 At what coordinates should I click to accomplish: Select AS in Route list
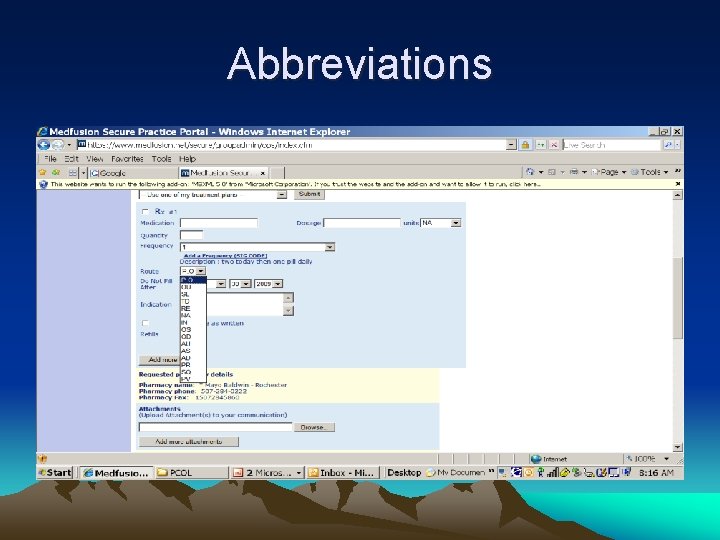pos(193,351)
